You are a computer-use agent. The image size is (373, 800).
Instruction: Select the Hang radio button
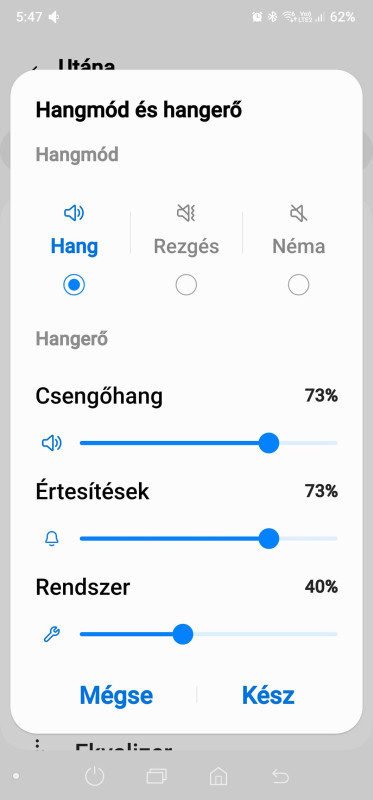(74, 285)
